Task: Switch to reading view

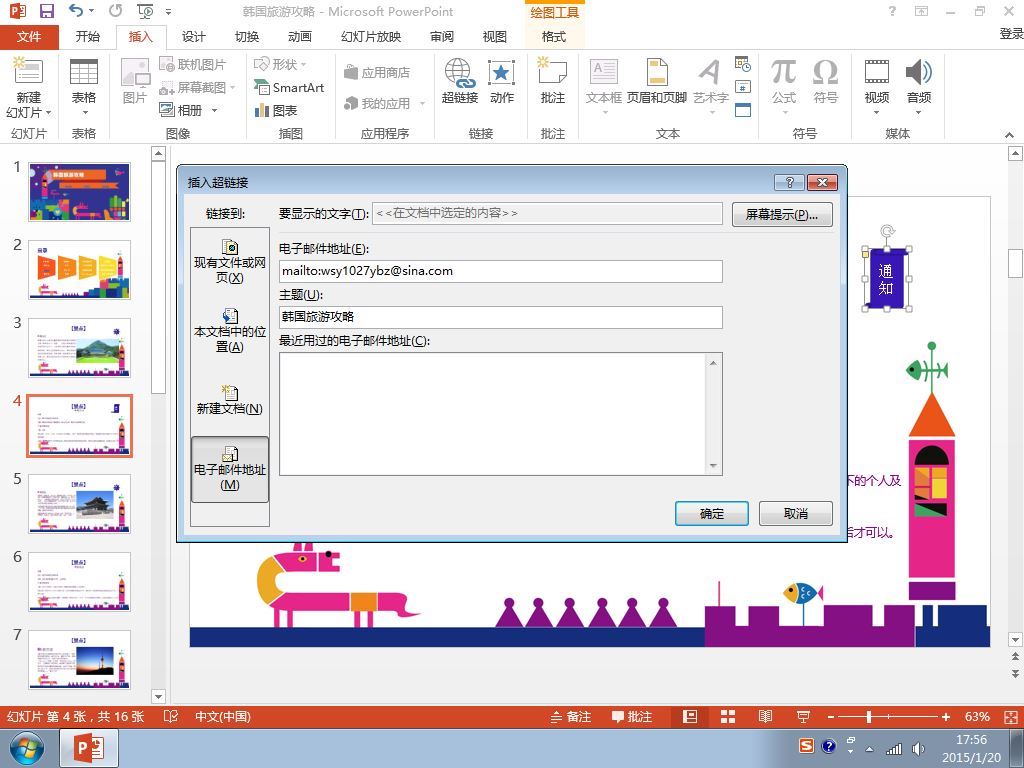Action: (x=765, y=716)
